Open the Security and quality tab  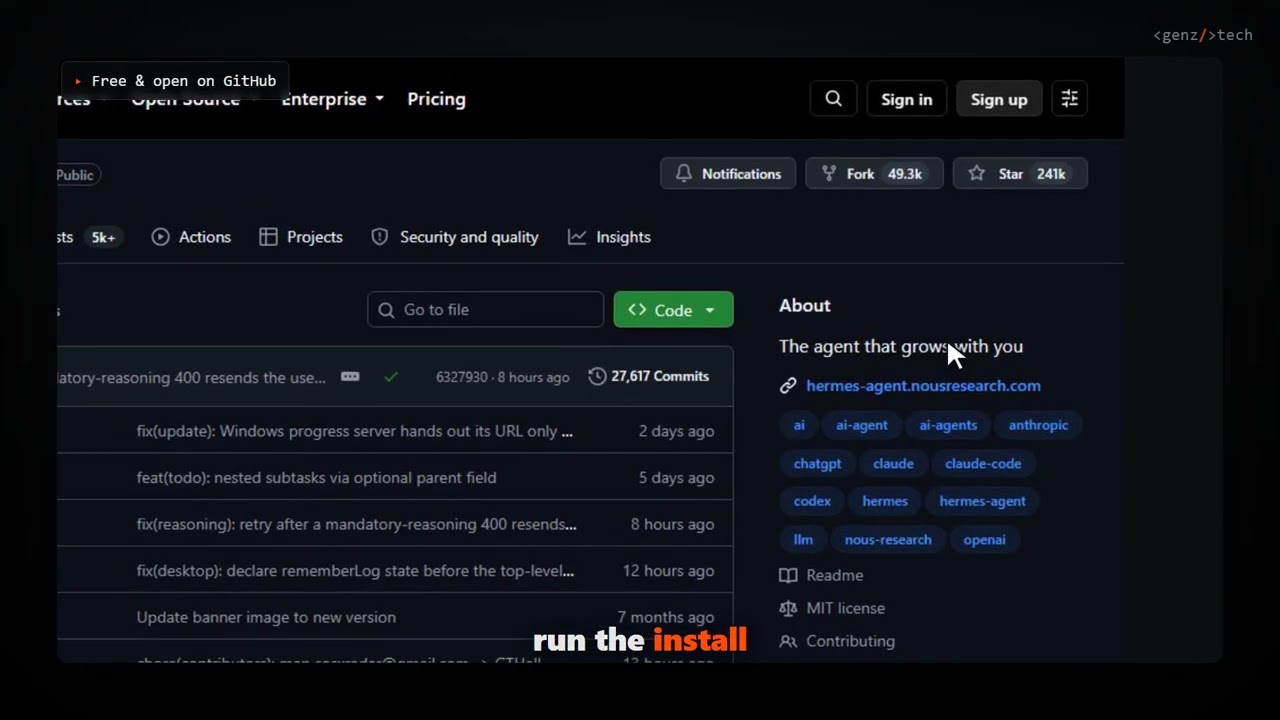click(x=455, y=237)
